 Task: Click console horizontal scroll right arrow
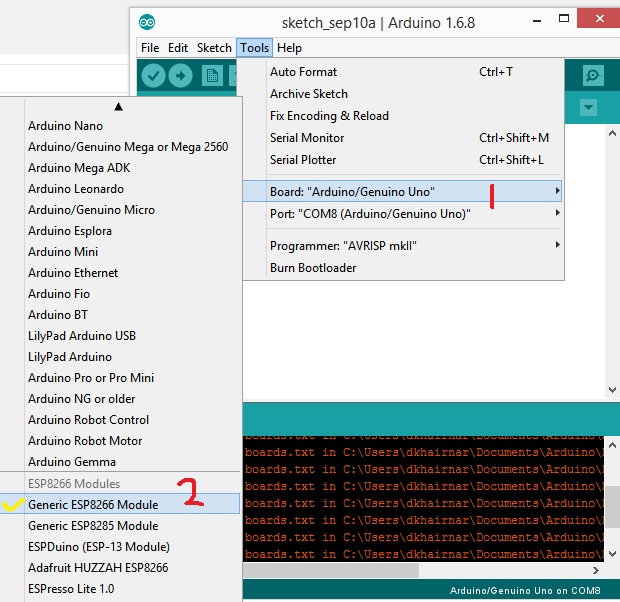pos(595,570)
